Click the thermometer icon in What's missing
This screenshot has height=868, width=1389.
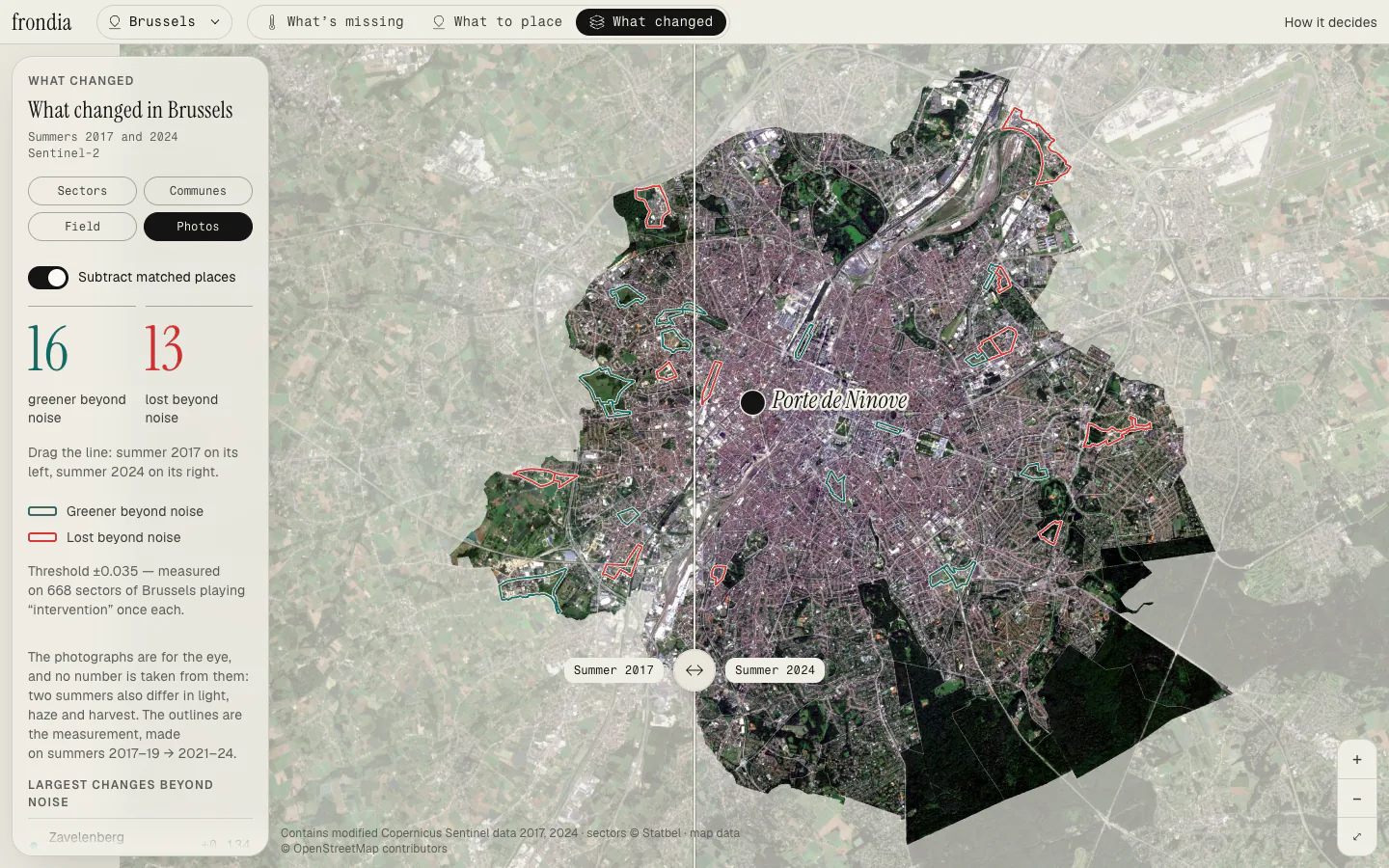pos(272,21)
